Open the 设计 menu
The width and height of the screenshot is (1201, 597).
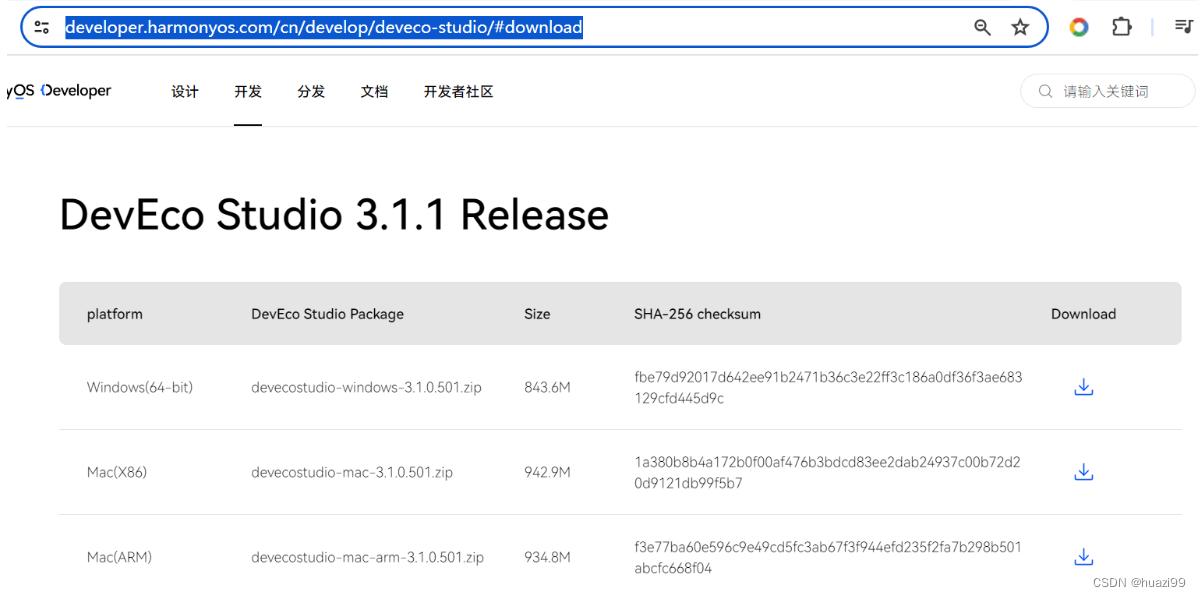(x=185, y=91)
